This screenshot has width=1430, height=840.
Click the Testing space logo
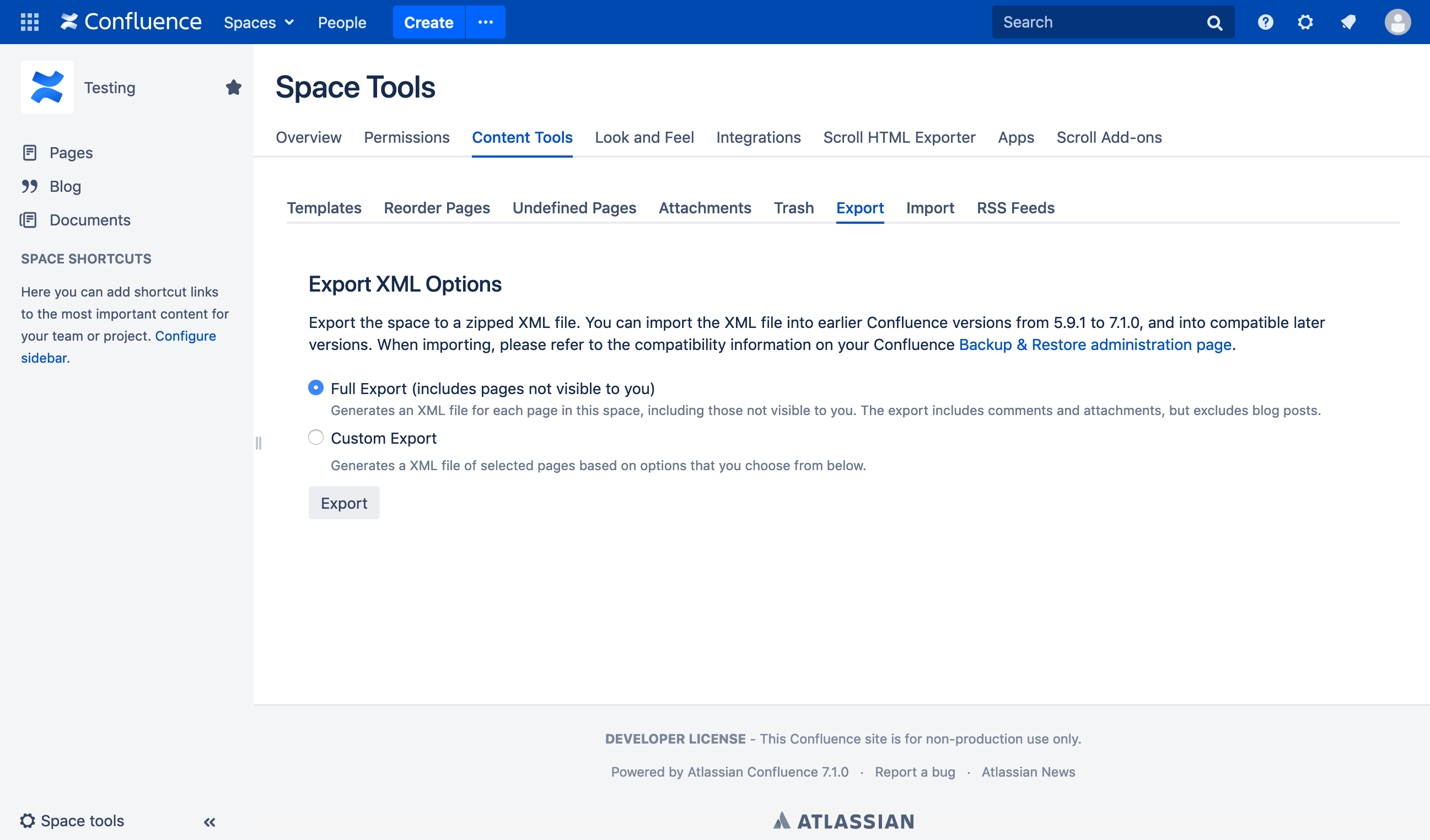point(47,87)
